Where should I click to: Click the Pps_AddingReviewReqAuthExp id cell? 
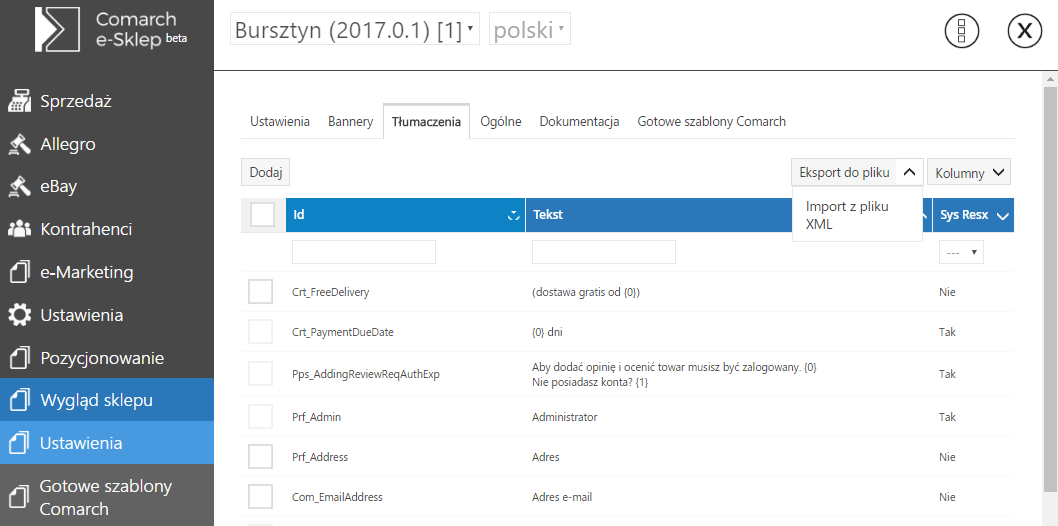[366, 374]
